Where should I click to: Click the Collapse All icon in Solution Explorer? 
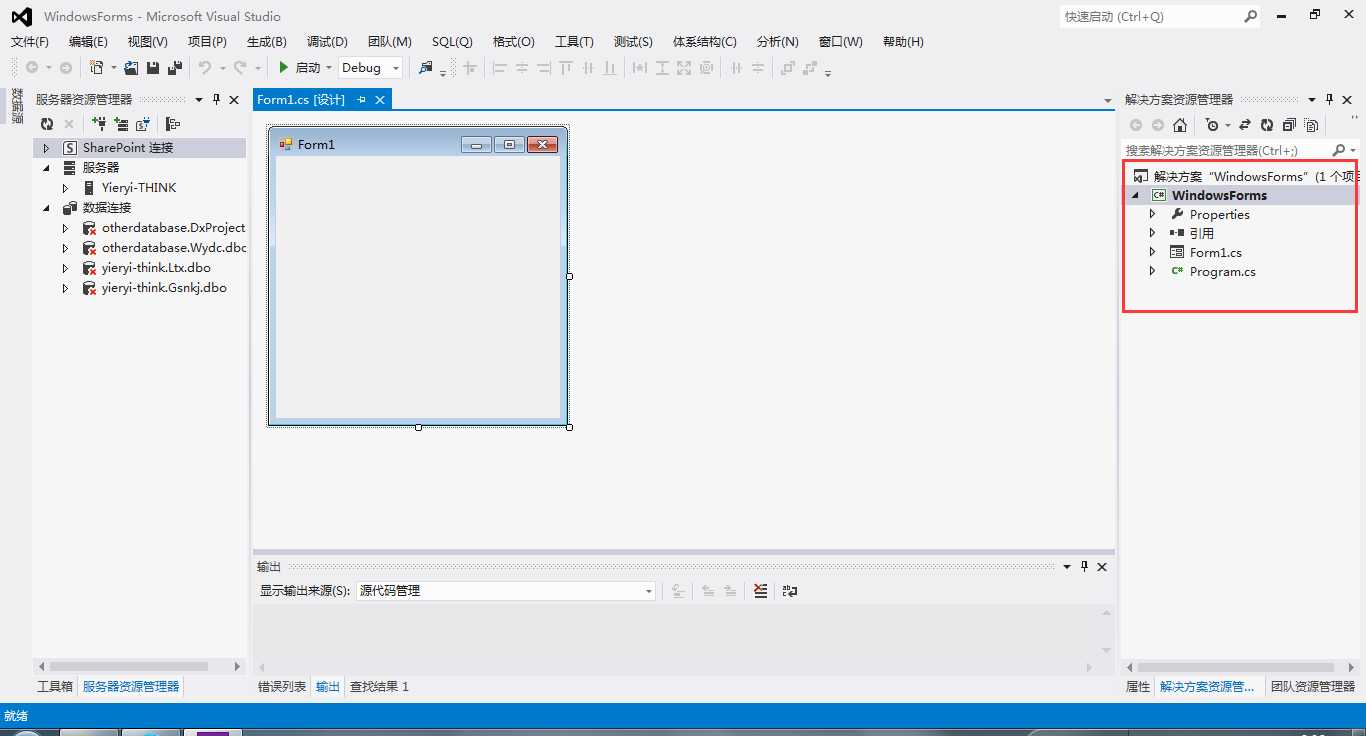click(x=1289, y=125)
